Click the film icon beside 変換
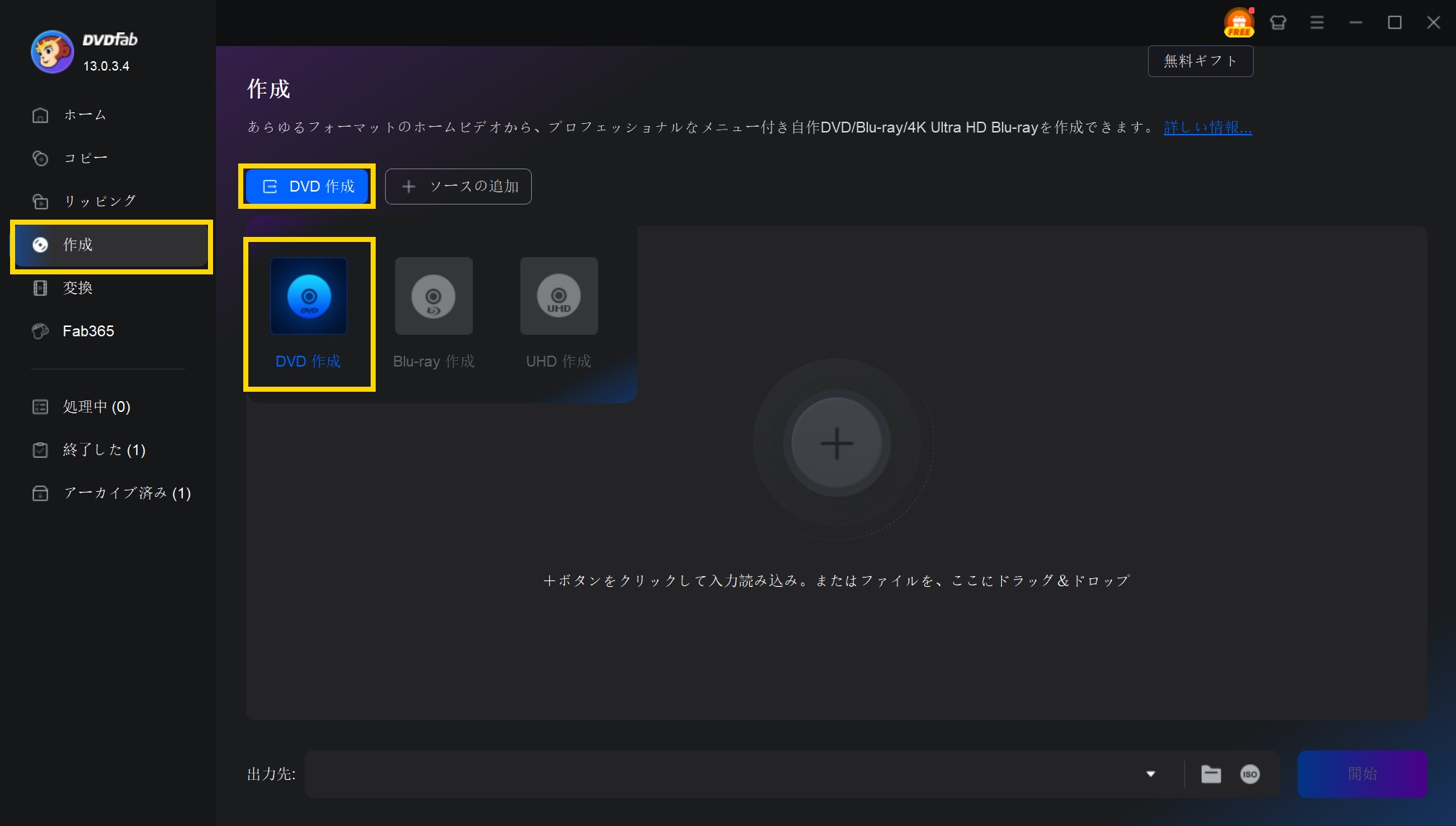 pyautogui.click(x=40, y=288)
